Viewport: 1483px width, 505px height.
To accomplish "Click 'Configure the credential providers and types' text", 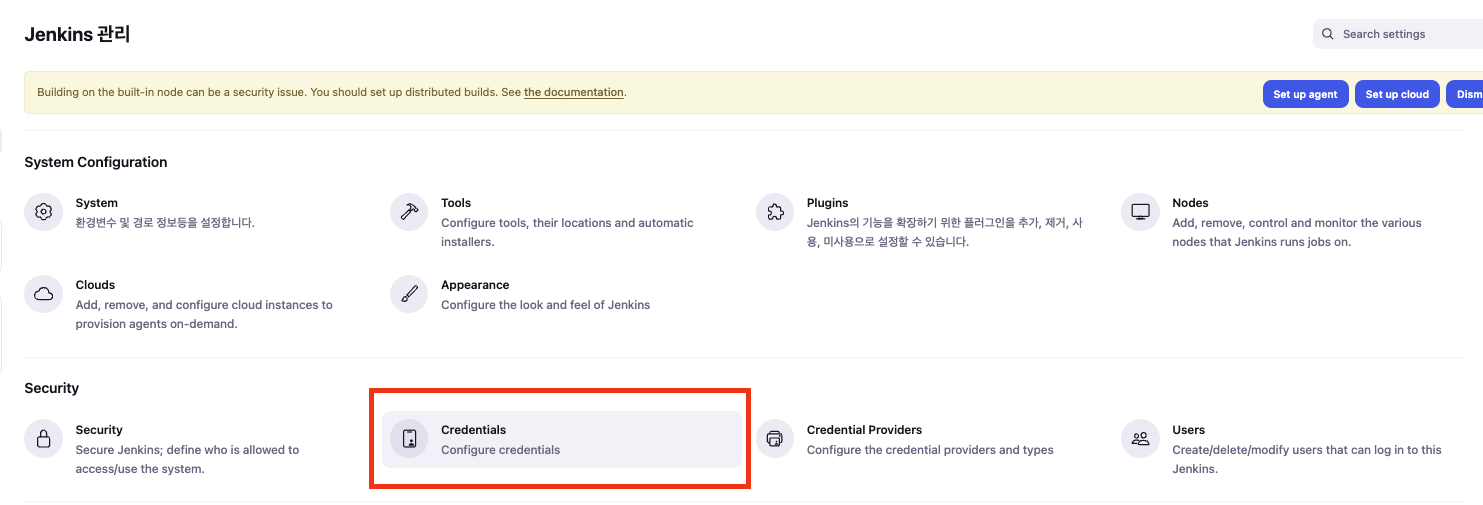I will coord(930,450).
